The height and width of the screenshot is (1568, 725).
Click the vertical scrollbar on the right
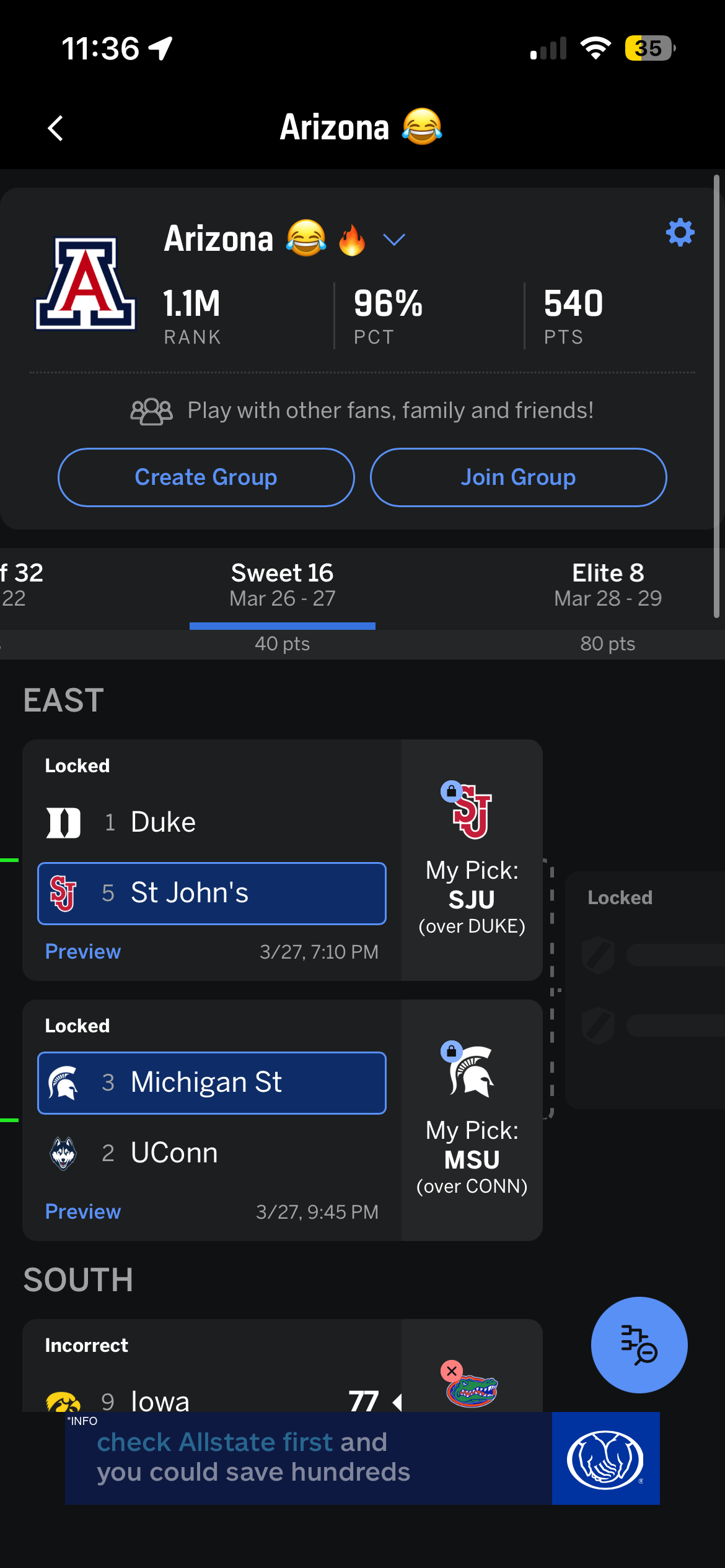coord(716,396)
